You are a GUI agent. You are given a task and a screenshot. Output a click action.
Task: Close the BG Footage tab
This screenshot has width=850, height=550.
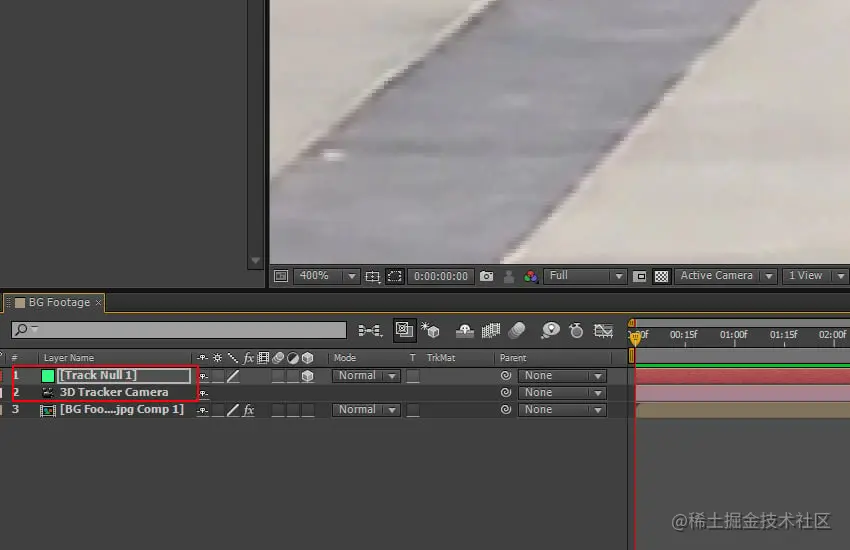(98, 303)
